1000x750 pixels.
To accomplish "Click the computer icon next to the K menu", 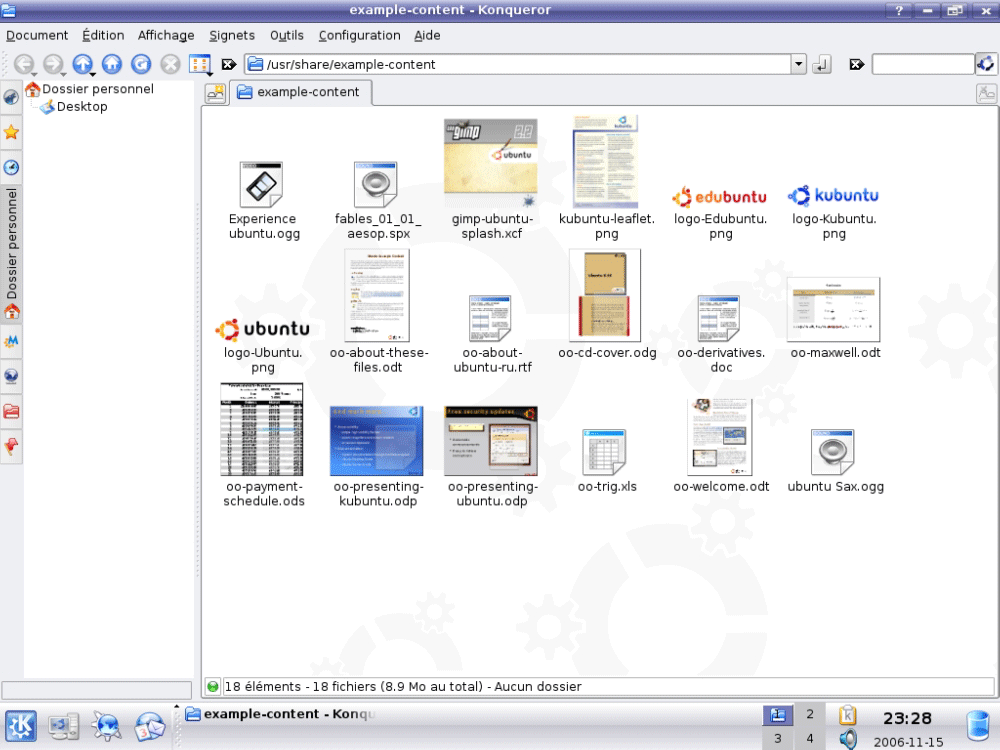I will [64, 726].
